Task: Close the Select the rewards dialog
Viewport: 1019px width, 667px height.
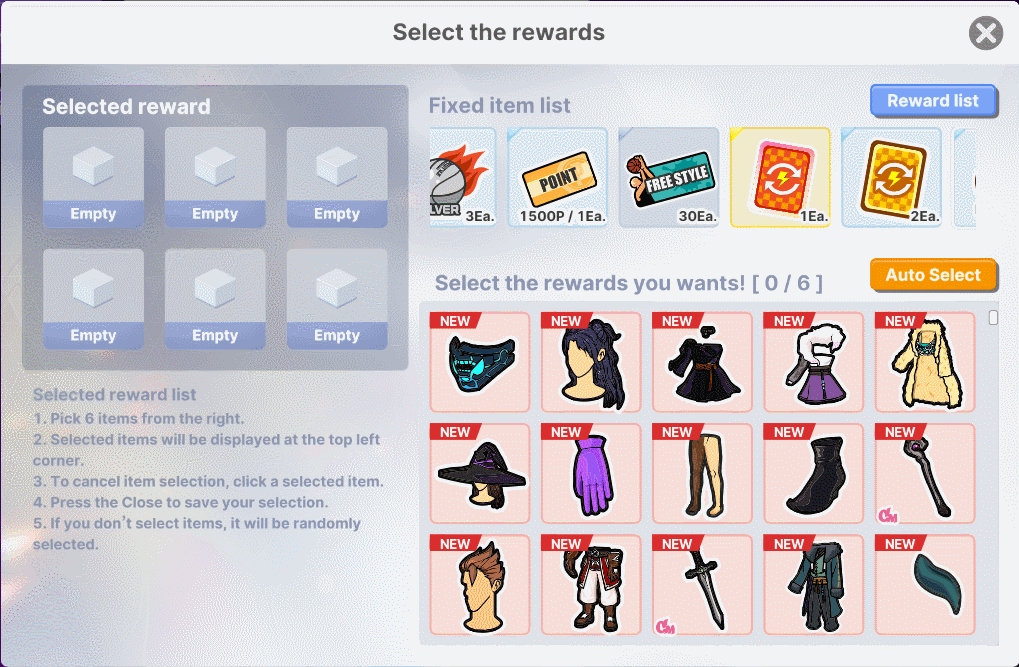Action: [x=986, y=33]
